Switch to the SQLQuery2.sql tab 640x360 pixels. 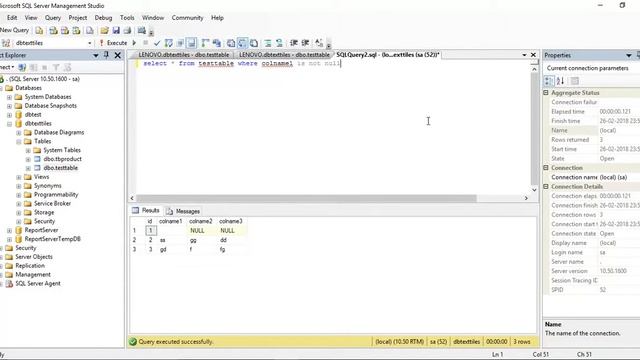387,55
